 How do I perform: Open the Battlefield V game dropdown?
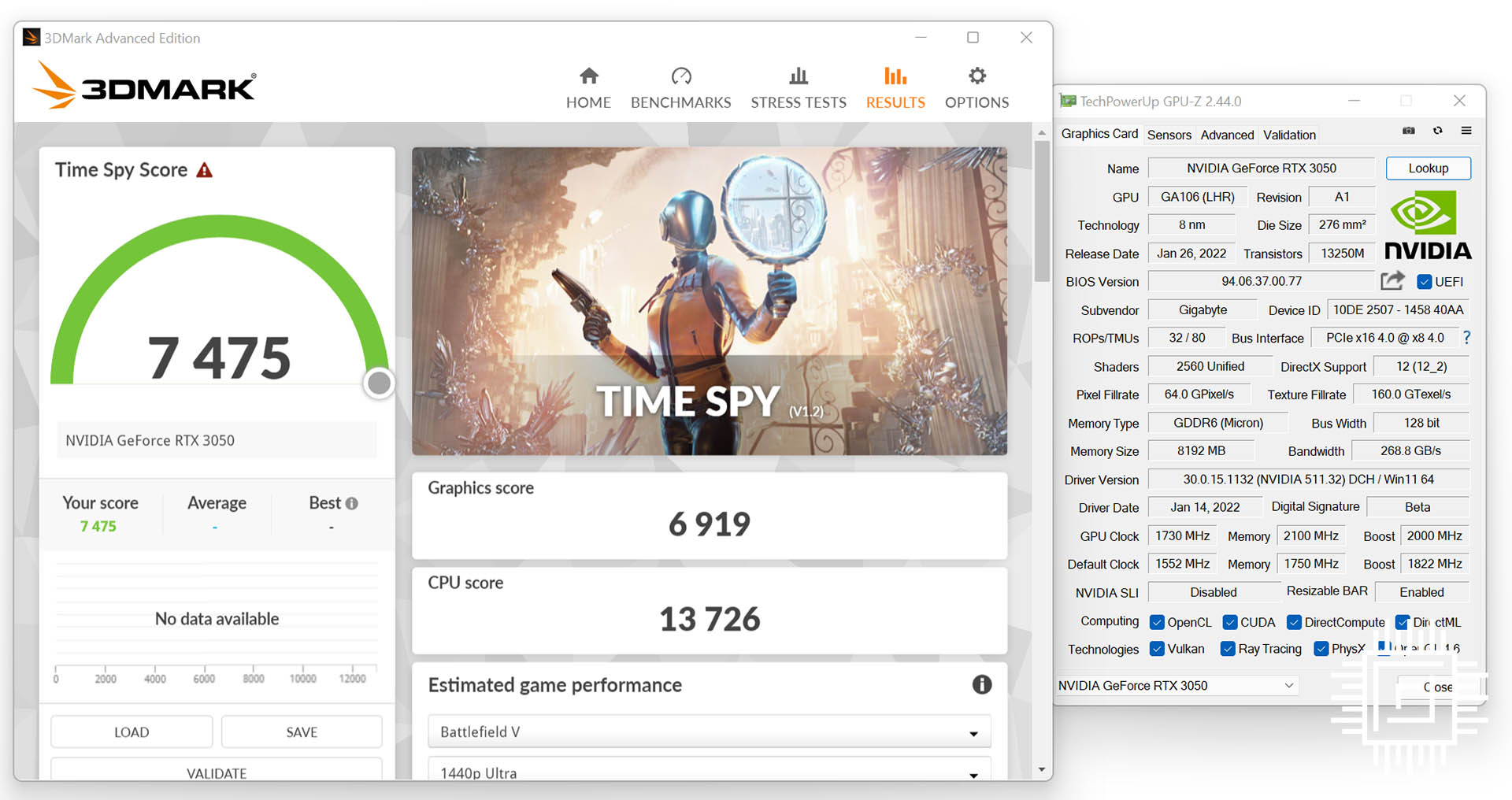pyautogui.click(x=710, y=731)
